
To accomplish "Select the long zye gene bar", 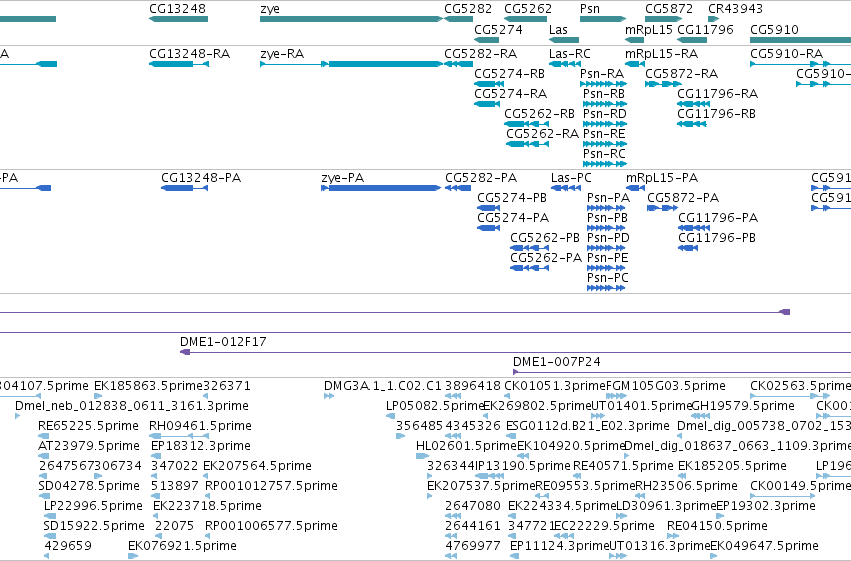I will click(351, 19).
